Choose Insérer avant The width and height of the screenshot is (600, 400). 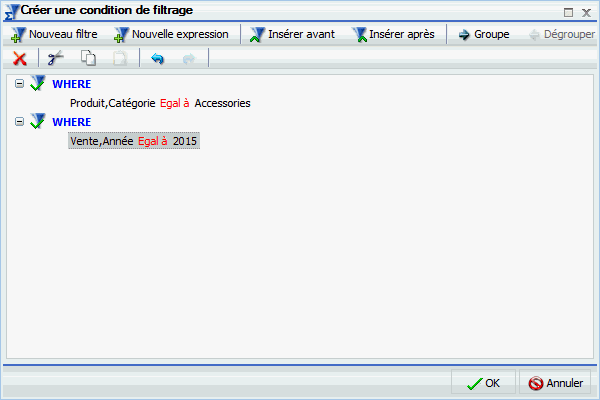(x=292, y=34)
